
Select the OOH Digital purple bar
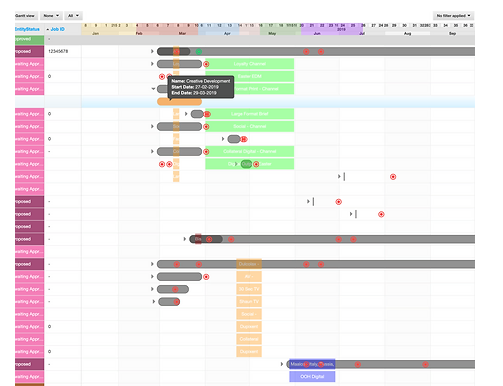312,377
